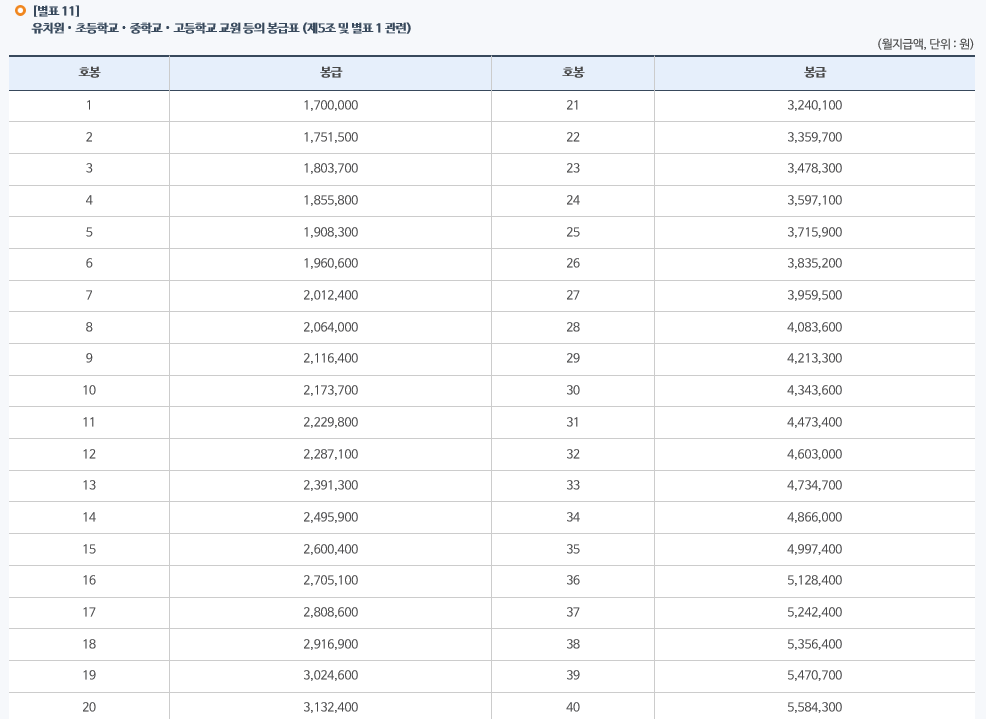Click salary value 4,603,000

(x=814, y=454)
